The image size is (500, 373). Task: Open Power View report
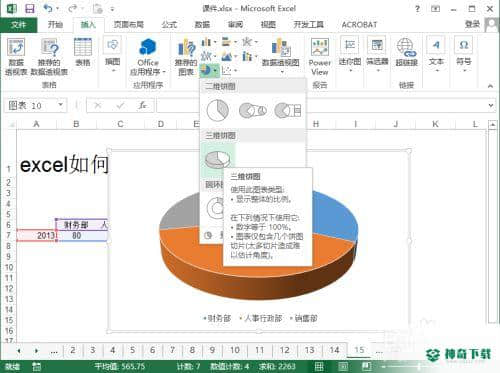coord(320,56)
